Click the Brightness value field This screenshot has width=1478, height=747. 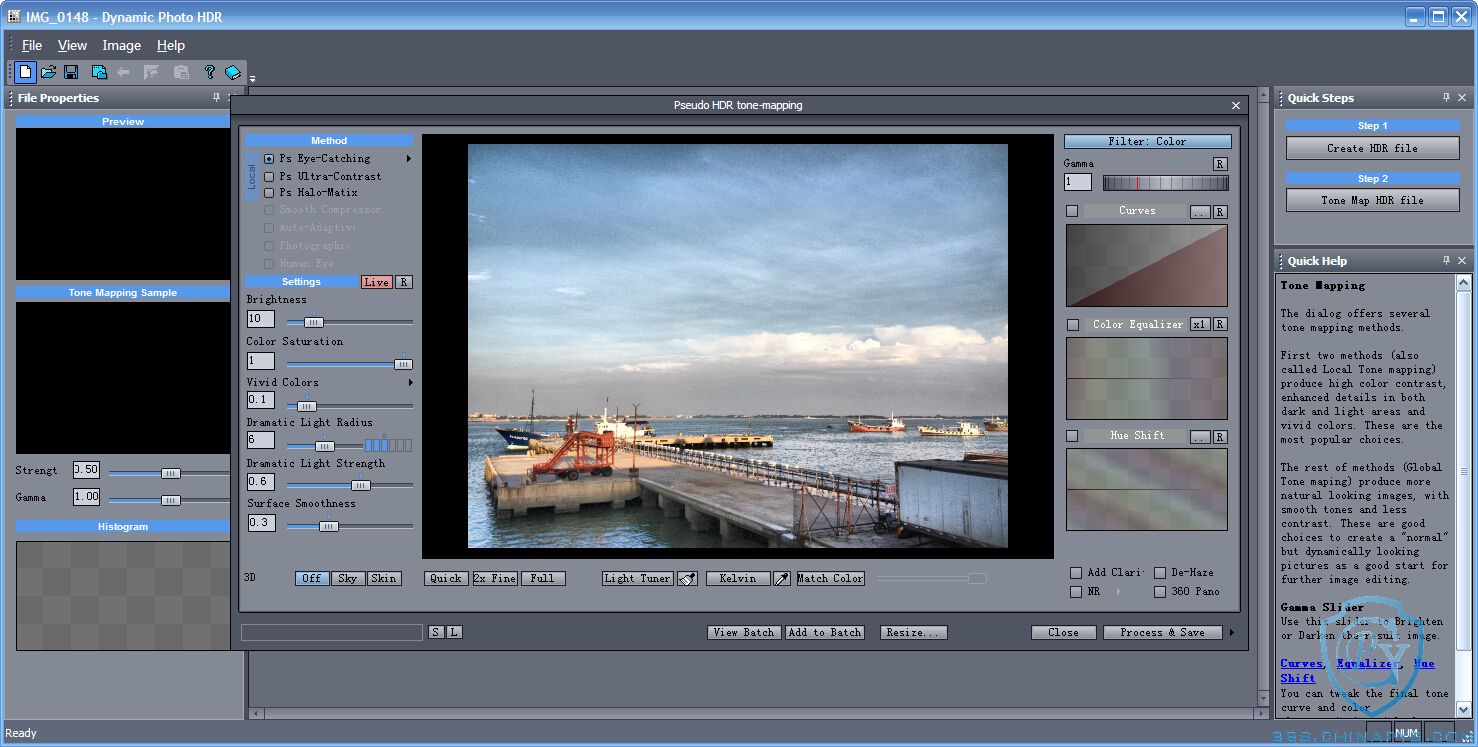pos(261,319)
